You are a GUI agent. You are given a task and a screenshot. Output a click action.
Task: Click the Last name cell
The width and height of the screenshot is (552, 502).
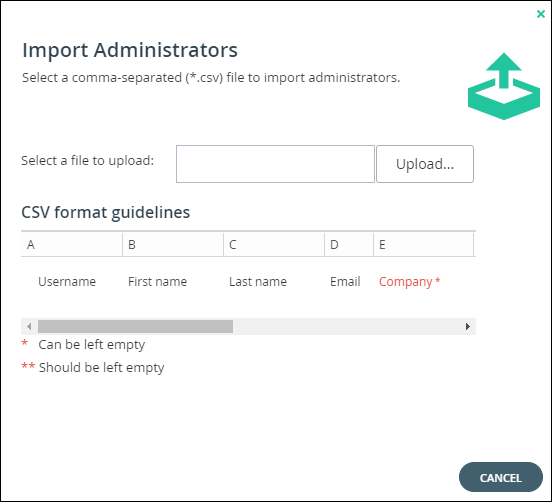(x=258, y=282)
